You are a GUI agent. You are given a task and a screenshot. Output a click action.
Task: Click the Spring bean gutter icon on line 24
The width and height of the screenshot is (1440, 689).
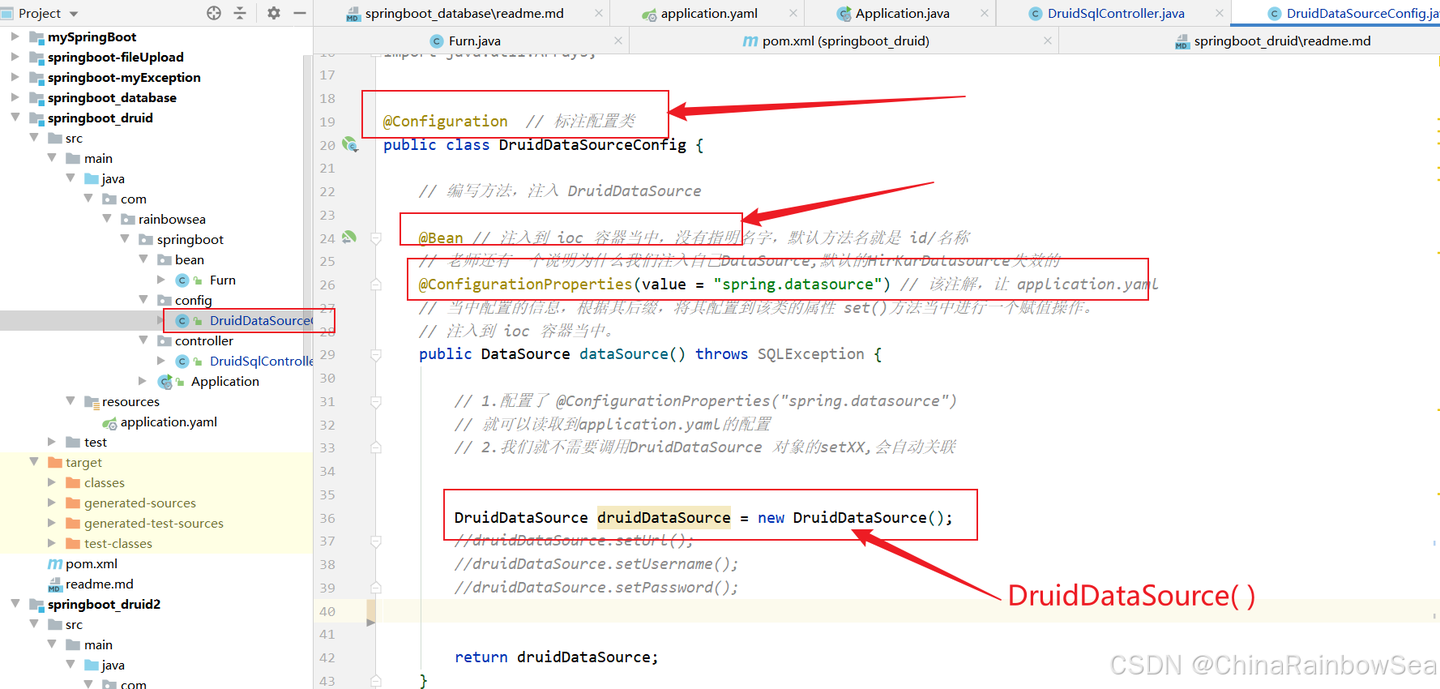tap(348, 237)
